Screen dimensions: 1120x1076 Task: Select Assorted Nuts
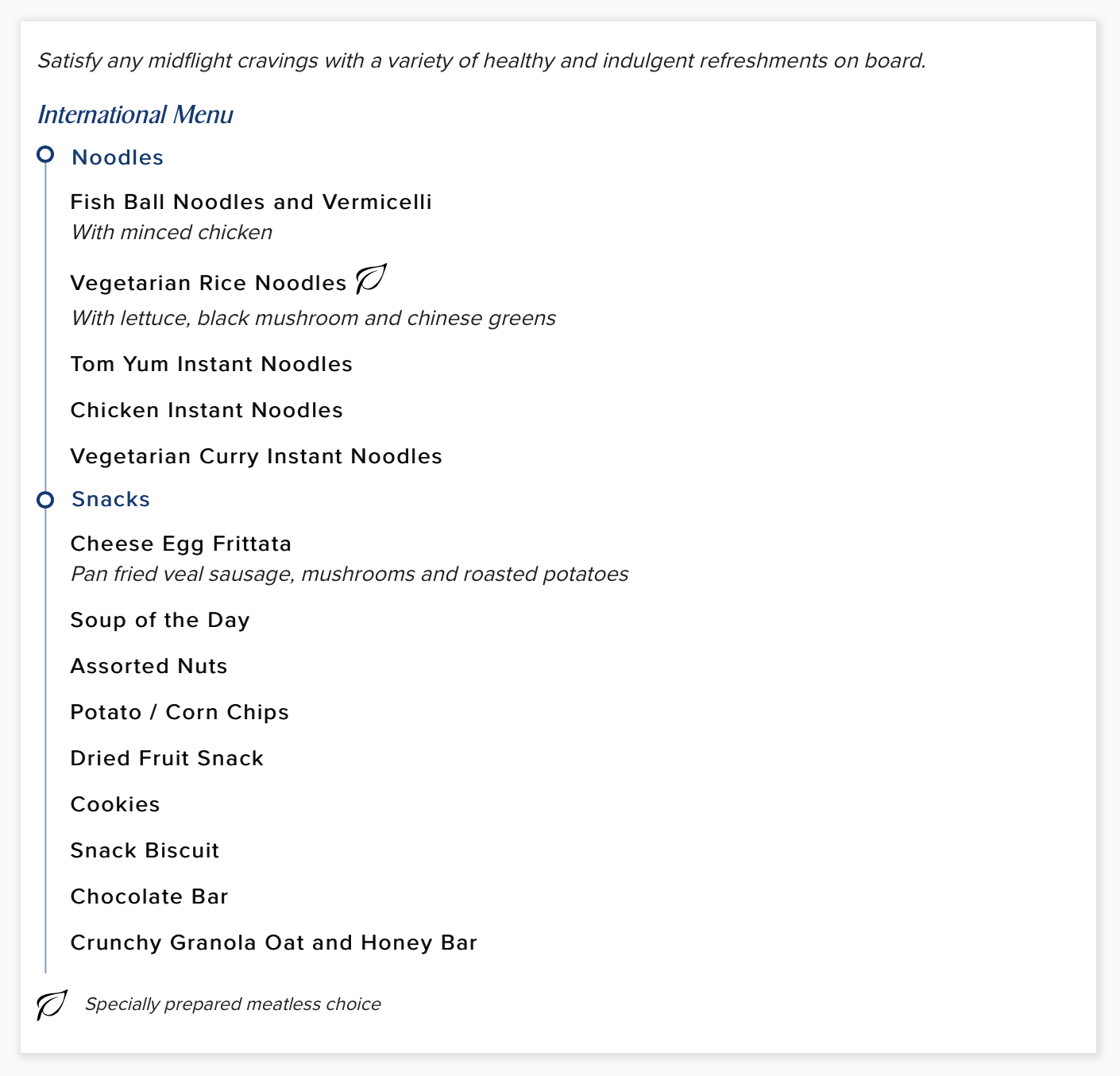click(149, 666)
